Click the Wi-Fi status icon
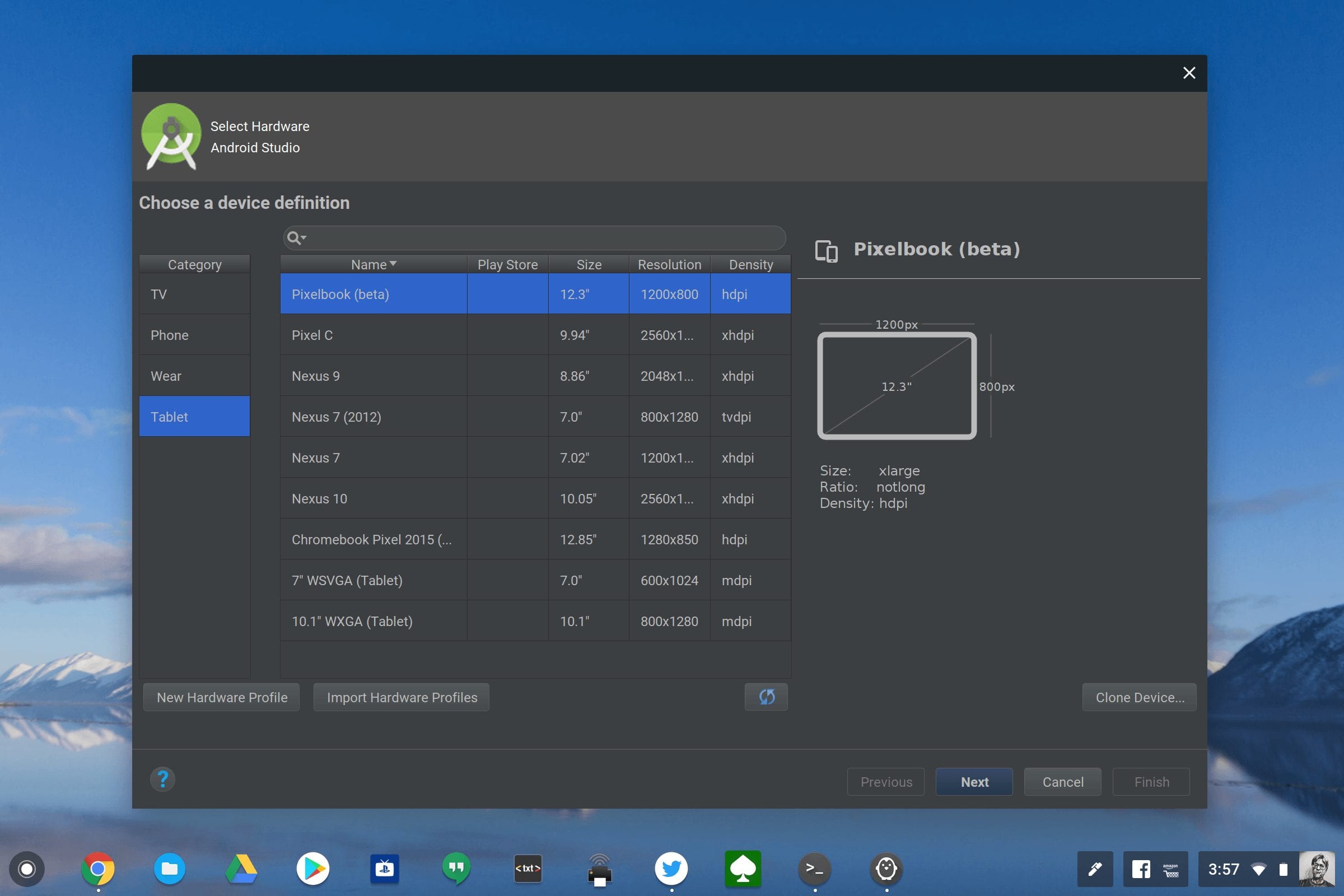1344x896 pixels. click(x=1259, y=870)
